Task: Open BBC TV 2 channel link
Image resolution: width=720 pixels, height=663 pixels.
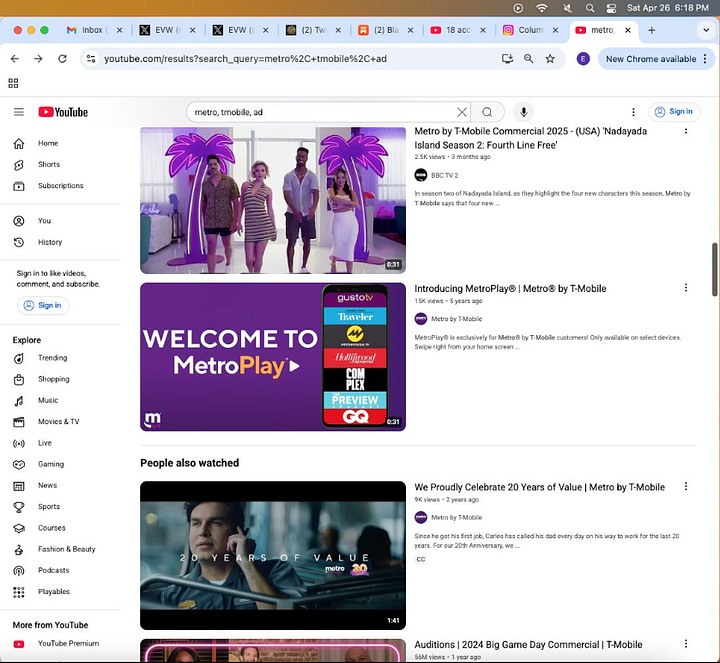Action: click(444, 175)
